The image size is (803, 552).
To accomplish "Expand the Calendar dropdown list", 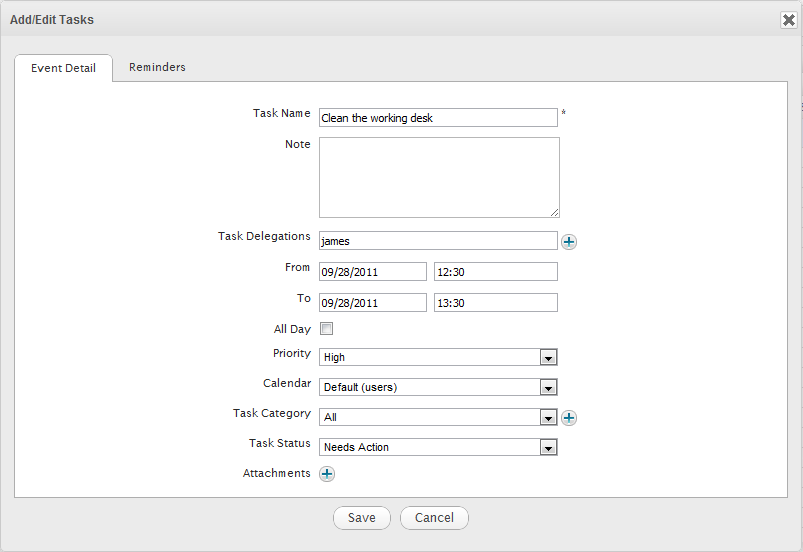I will [x=438, y=387].
